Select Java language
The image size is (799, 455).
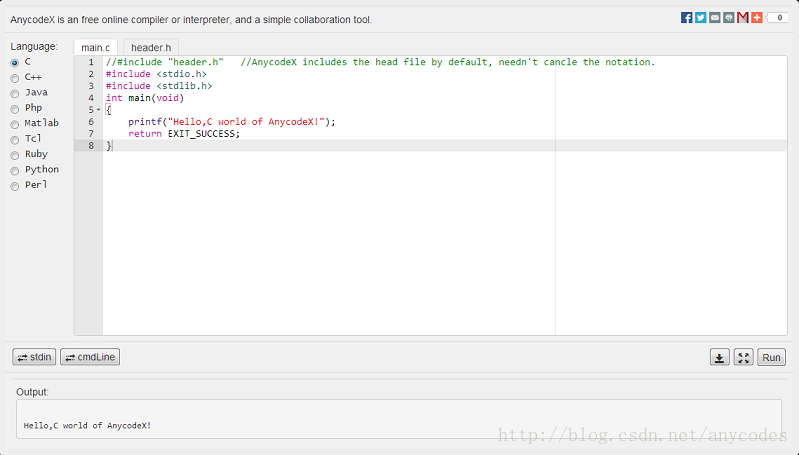[15, 93]
